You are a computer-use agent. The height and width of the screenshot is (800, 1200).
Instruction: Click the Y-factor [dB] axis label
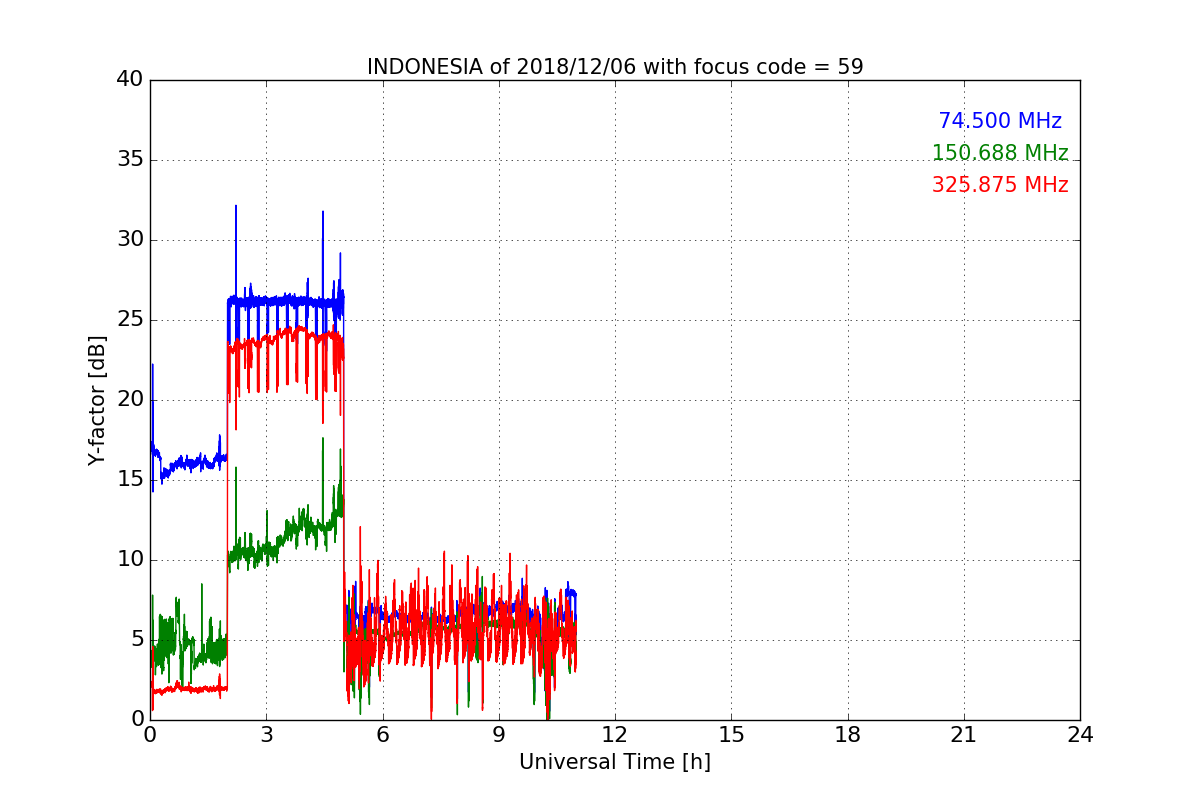pyautogui.click(x=97, y=400)
